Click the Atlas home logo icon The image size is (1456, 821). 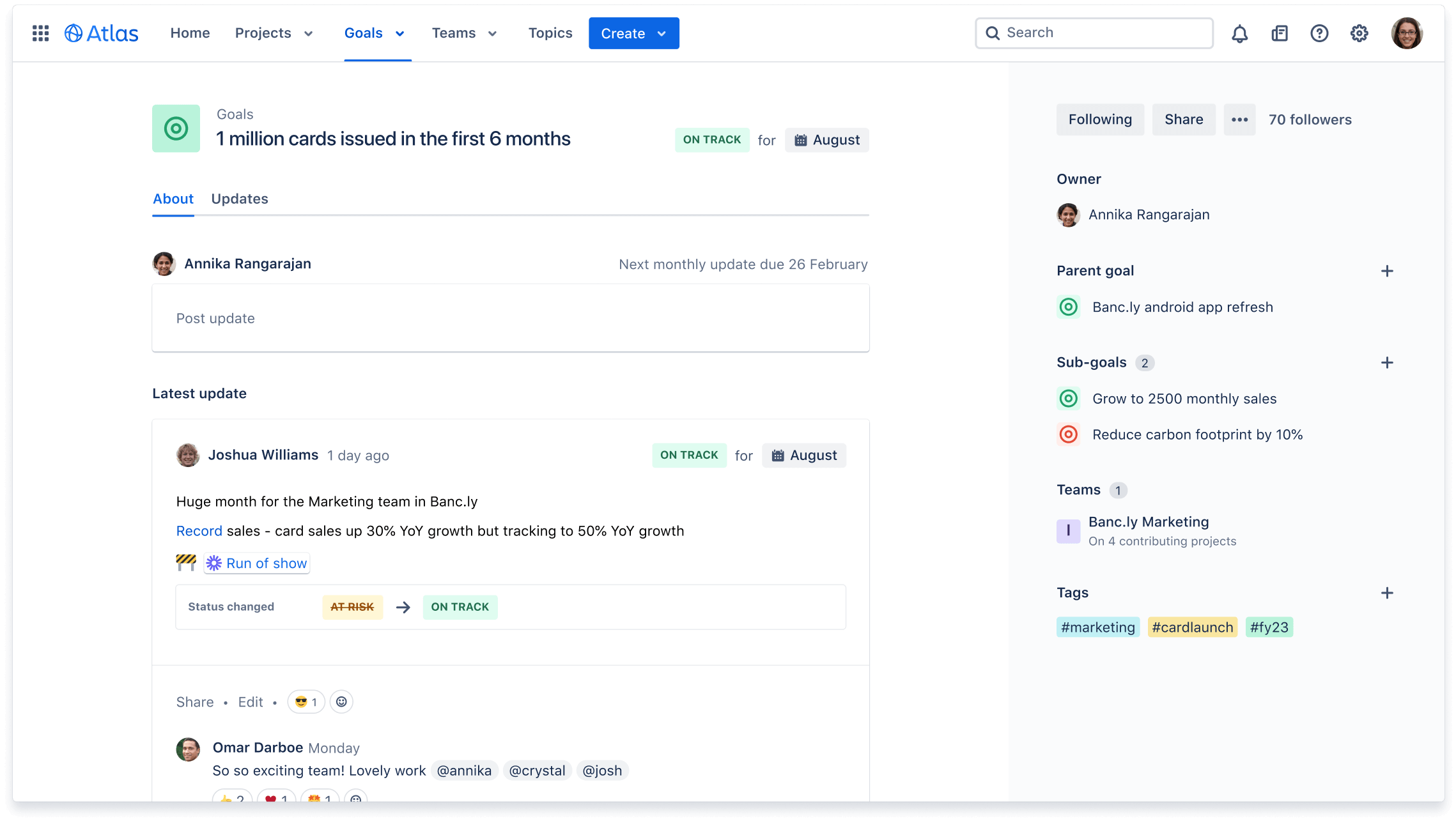(75, 32)
